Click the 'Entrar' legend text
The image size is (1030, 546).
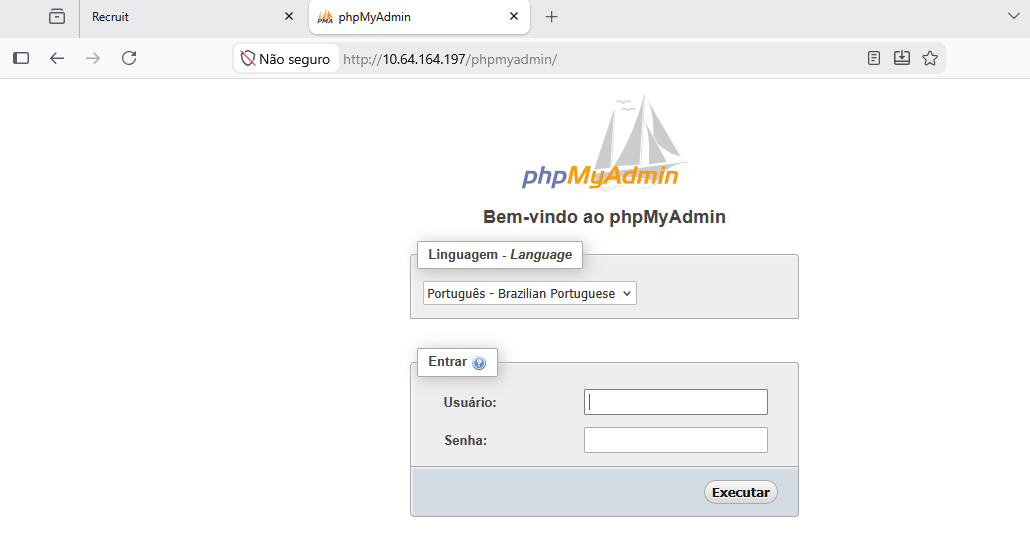click(x=447, y=361)
